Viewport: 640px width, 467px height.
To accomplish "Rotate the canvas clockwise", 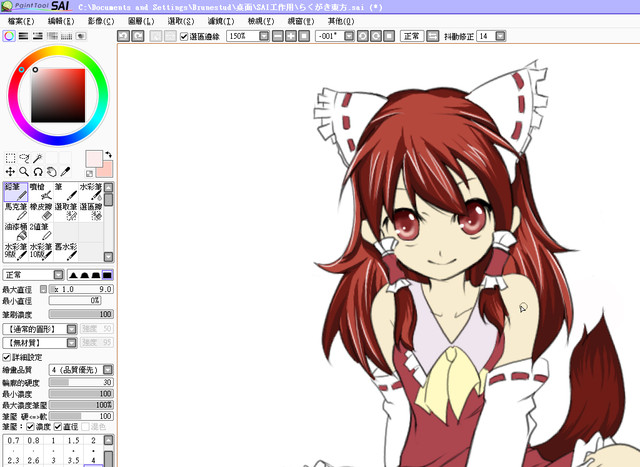I will pos(376,36).
